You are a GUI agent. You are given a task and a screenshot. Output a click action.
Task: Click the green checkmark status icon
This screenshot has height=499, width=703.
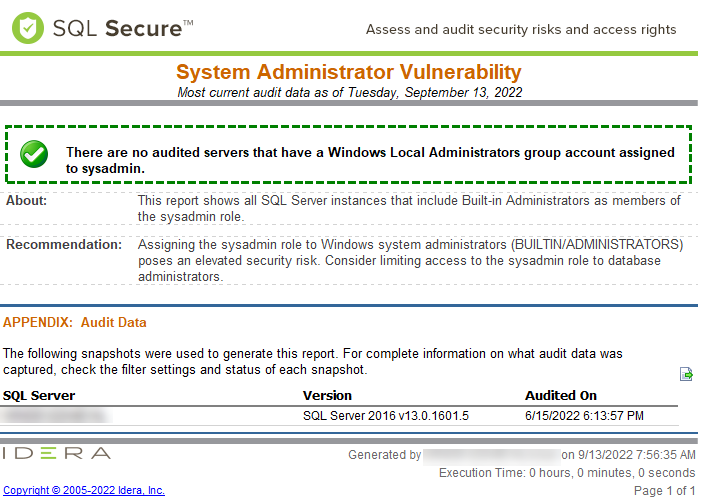click(x=34, y=154)
